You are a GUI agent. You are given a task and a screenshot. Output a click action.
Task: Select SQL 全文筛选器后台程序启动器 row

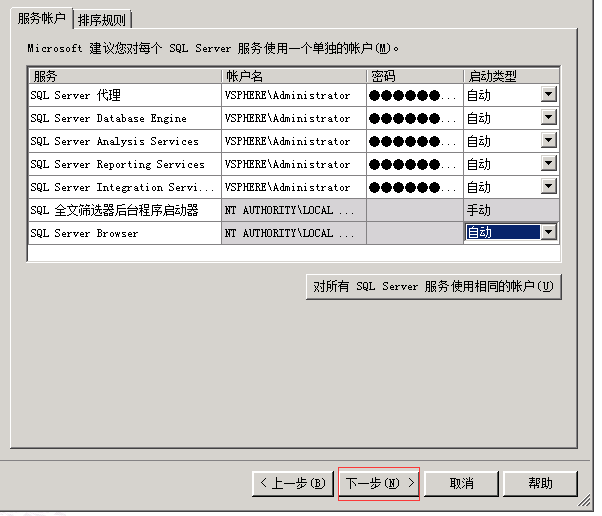(125, 210)
